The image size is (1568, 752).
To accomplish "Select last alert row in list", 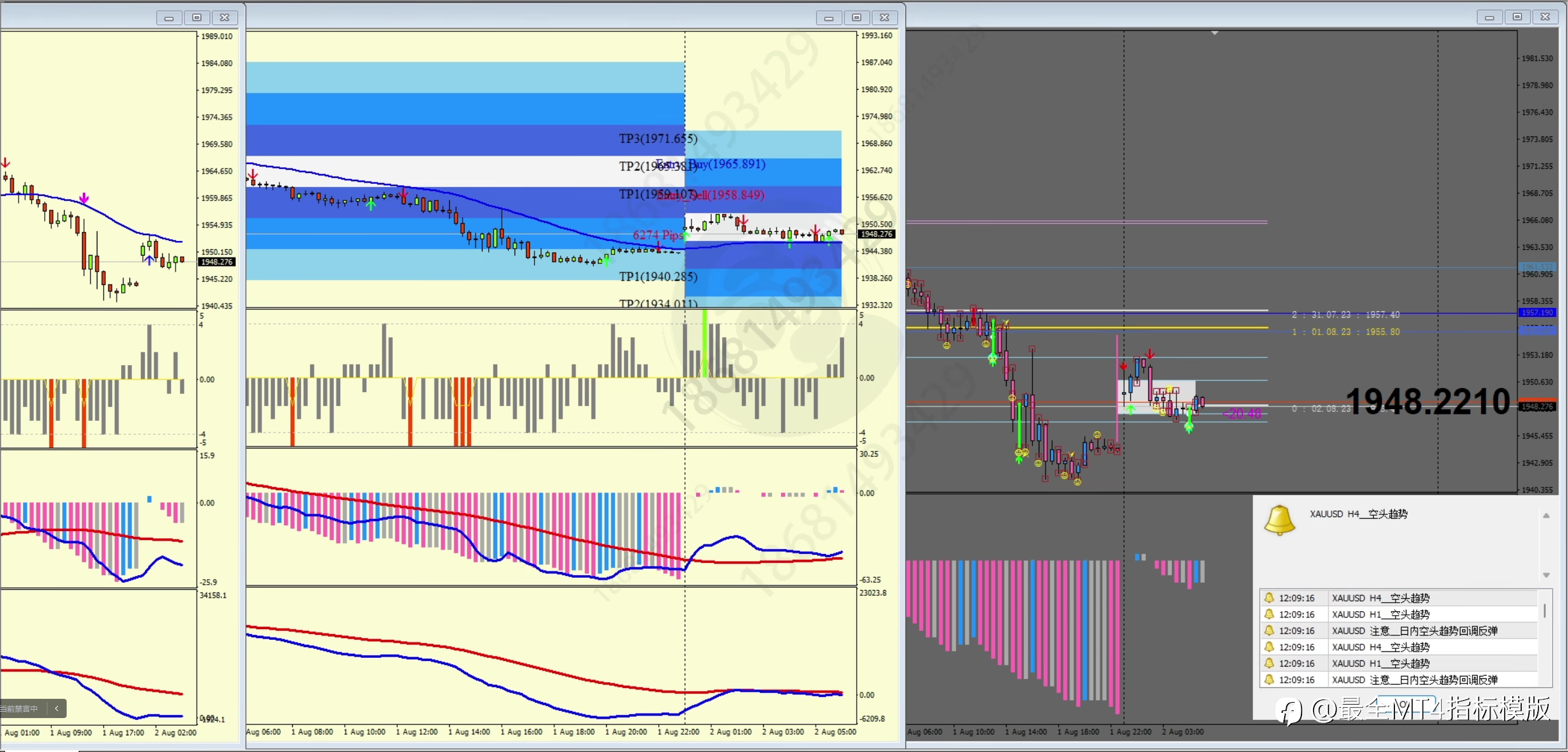I will pyautogui.click(x=1414, y=680).
